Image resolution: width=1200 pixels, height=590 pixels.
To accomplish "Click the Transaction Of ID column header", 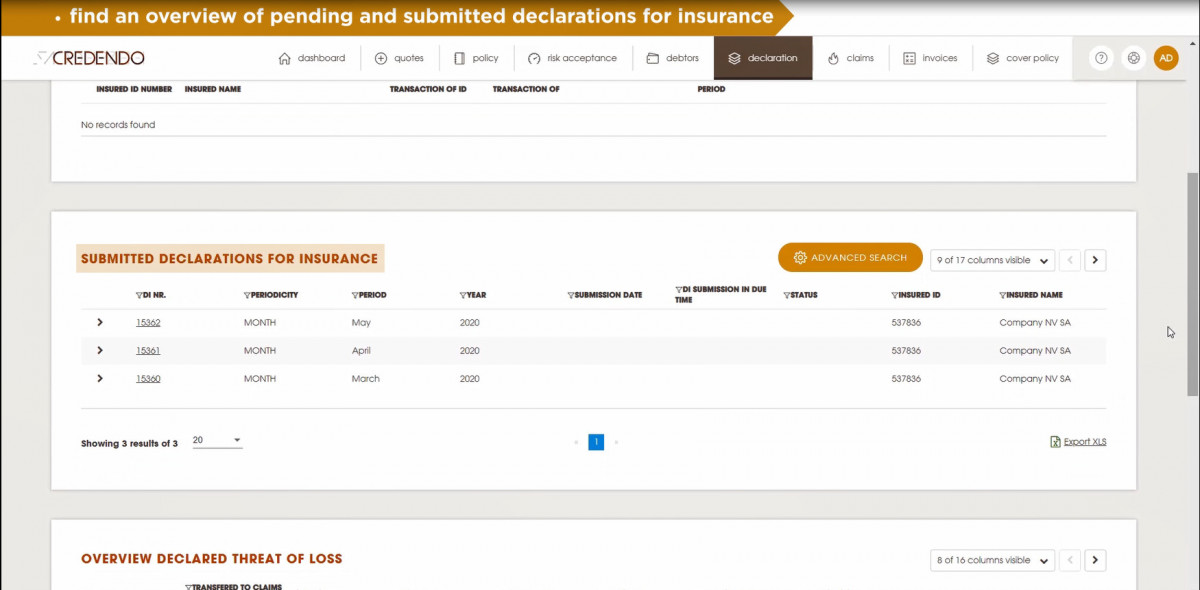I will tap(428, 89).
